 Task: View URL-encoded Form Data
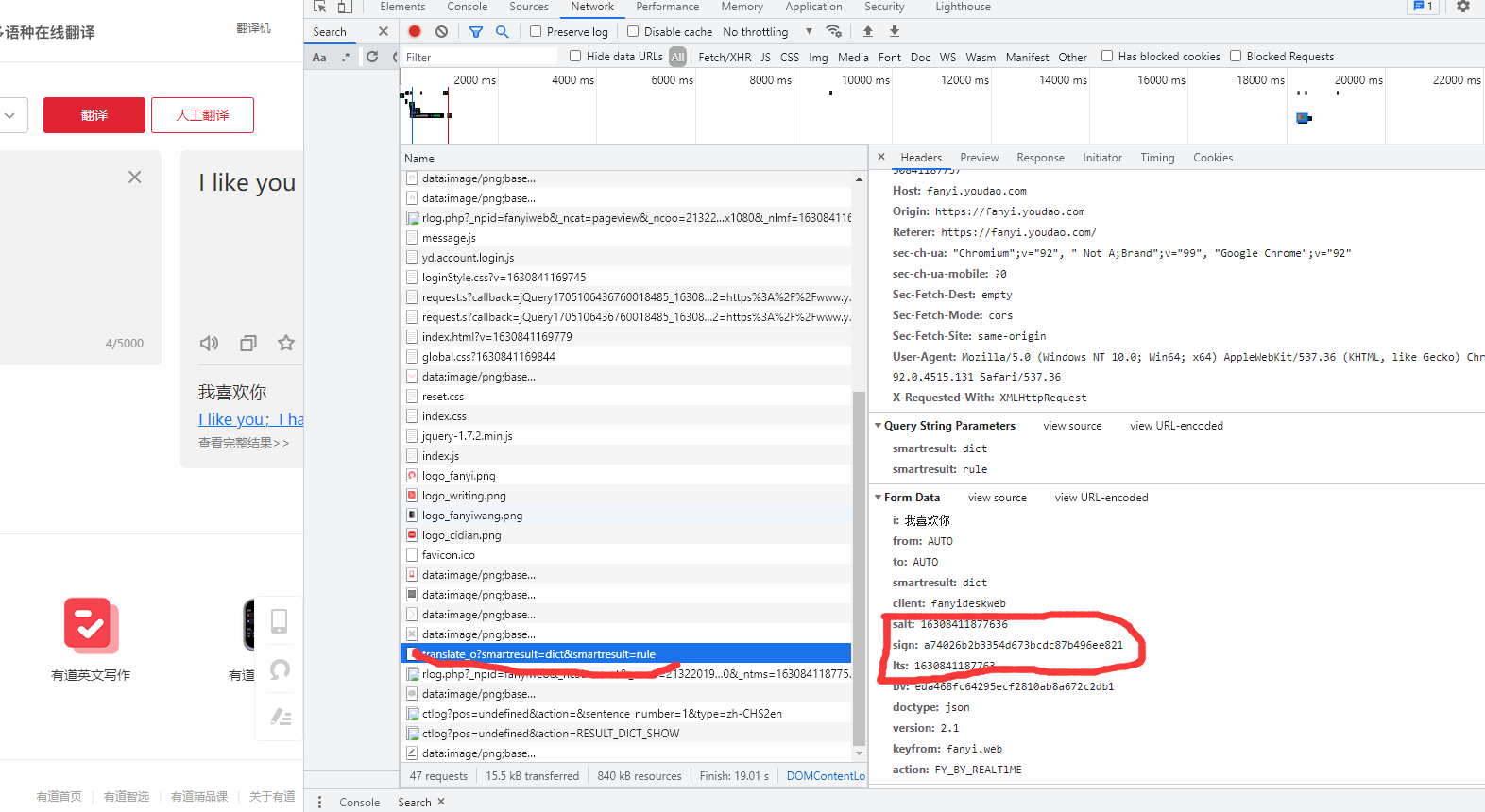click(1101, 498)
